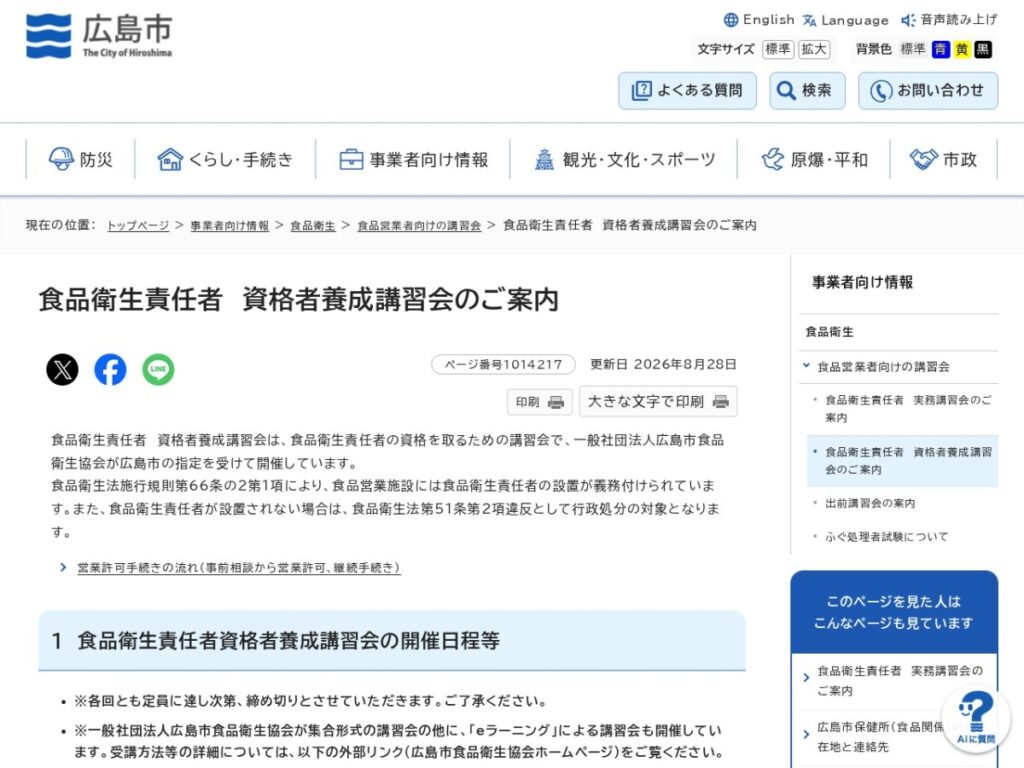Open お問い合わせ contact page

click(928, 90)
